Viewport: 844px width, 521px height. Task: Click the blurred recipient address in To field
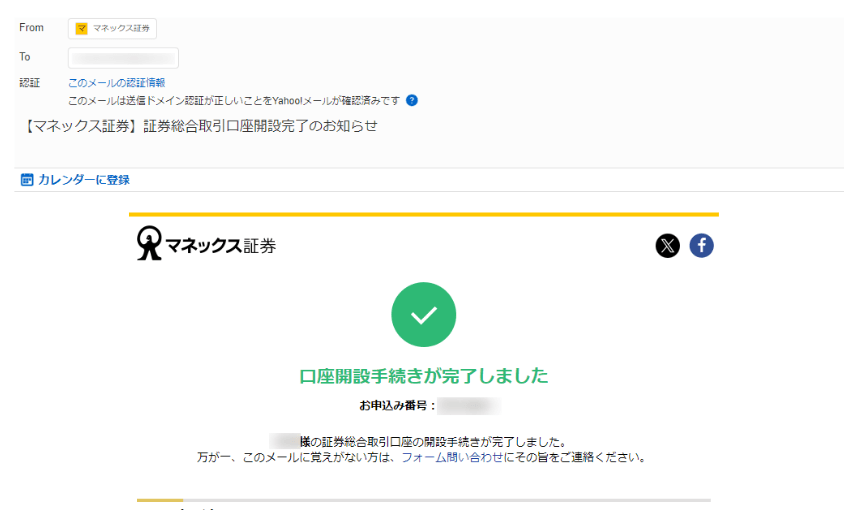123,58
